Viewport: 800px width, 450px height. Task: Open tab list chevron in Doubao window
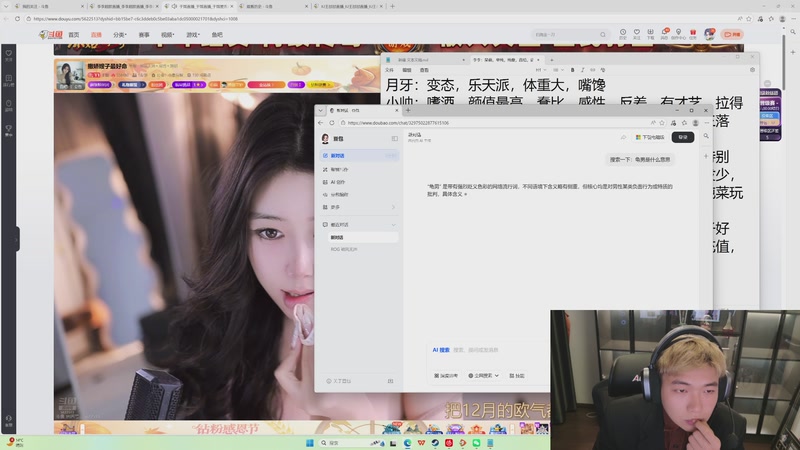[320, 110]
